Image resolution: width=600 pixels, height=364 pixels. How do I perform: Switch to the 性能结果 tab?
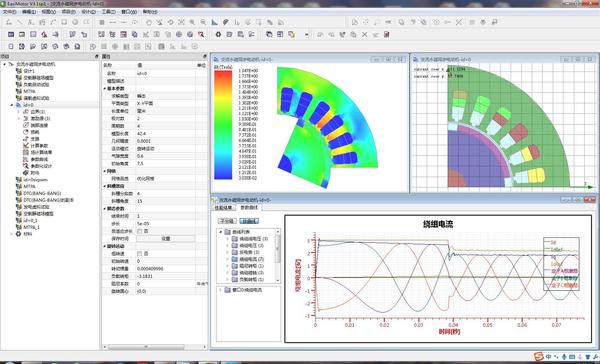click(223, 207)
